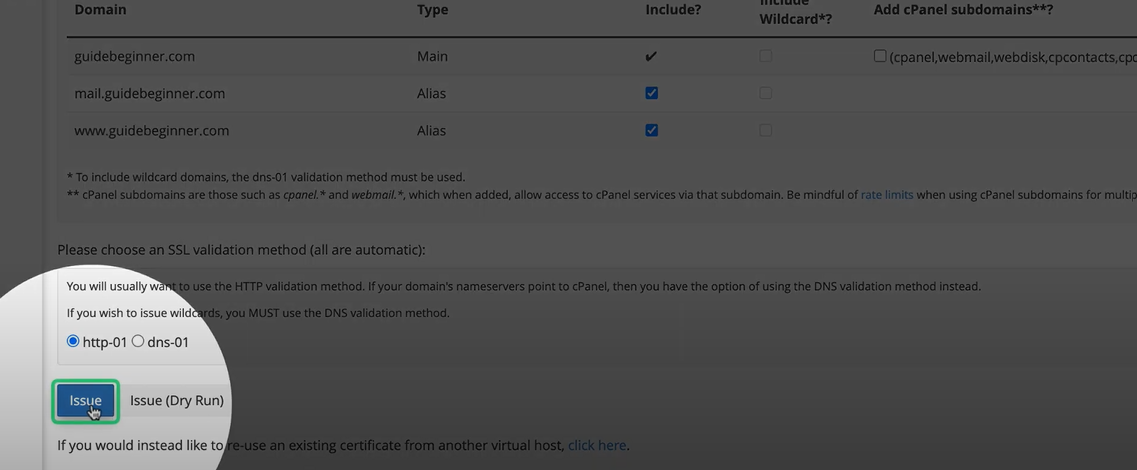
Task: Toggle the wildcard checkbox for guidebeginner.com
Action: (x=765, y=56)
